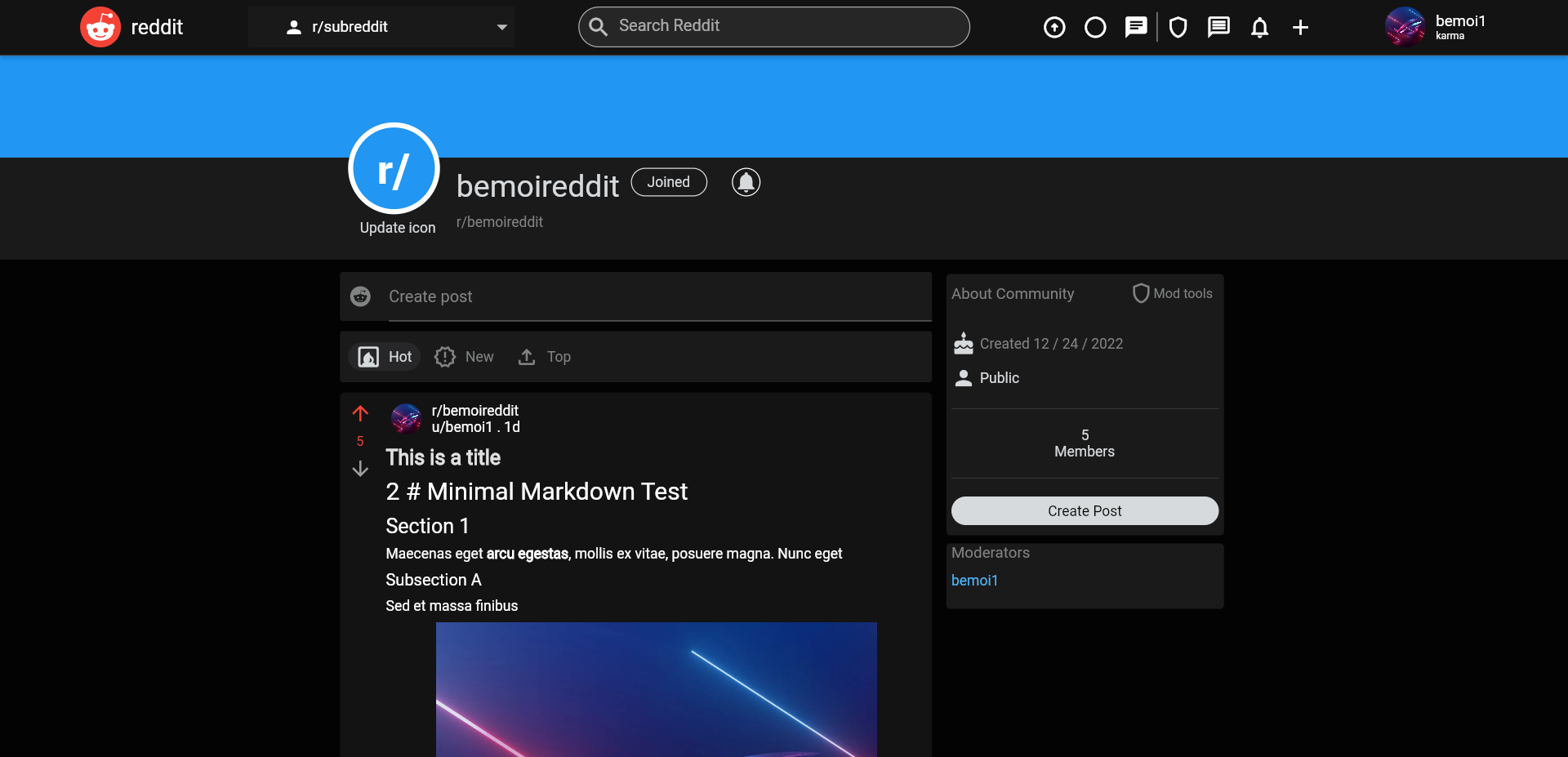Toggle the Joined button

[x=669, y=182]
